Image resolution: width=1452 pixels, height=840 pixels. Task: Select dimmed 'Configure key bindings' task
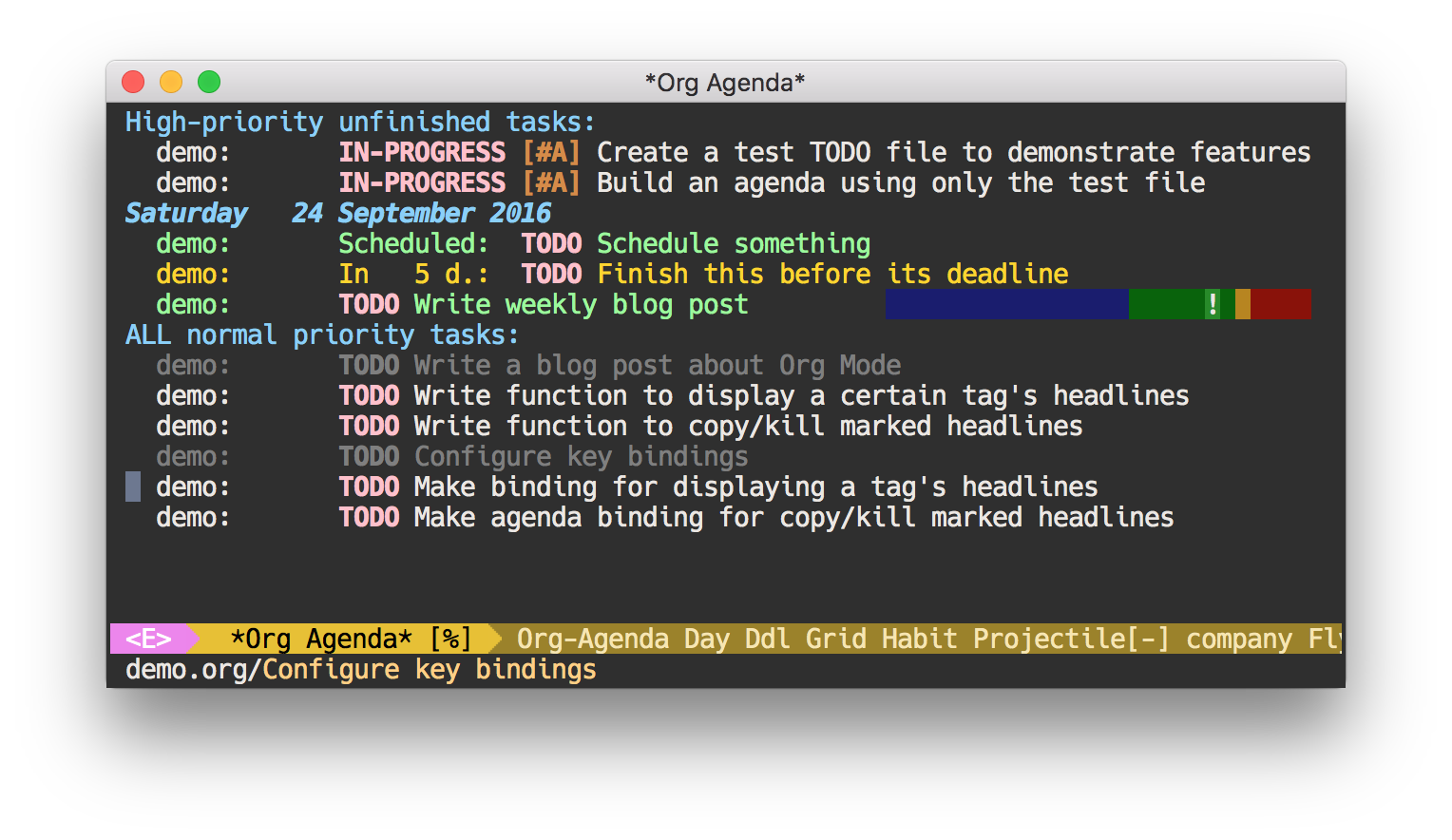581,457
